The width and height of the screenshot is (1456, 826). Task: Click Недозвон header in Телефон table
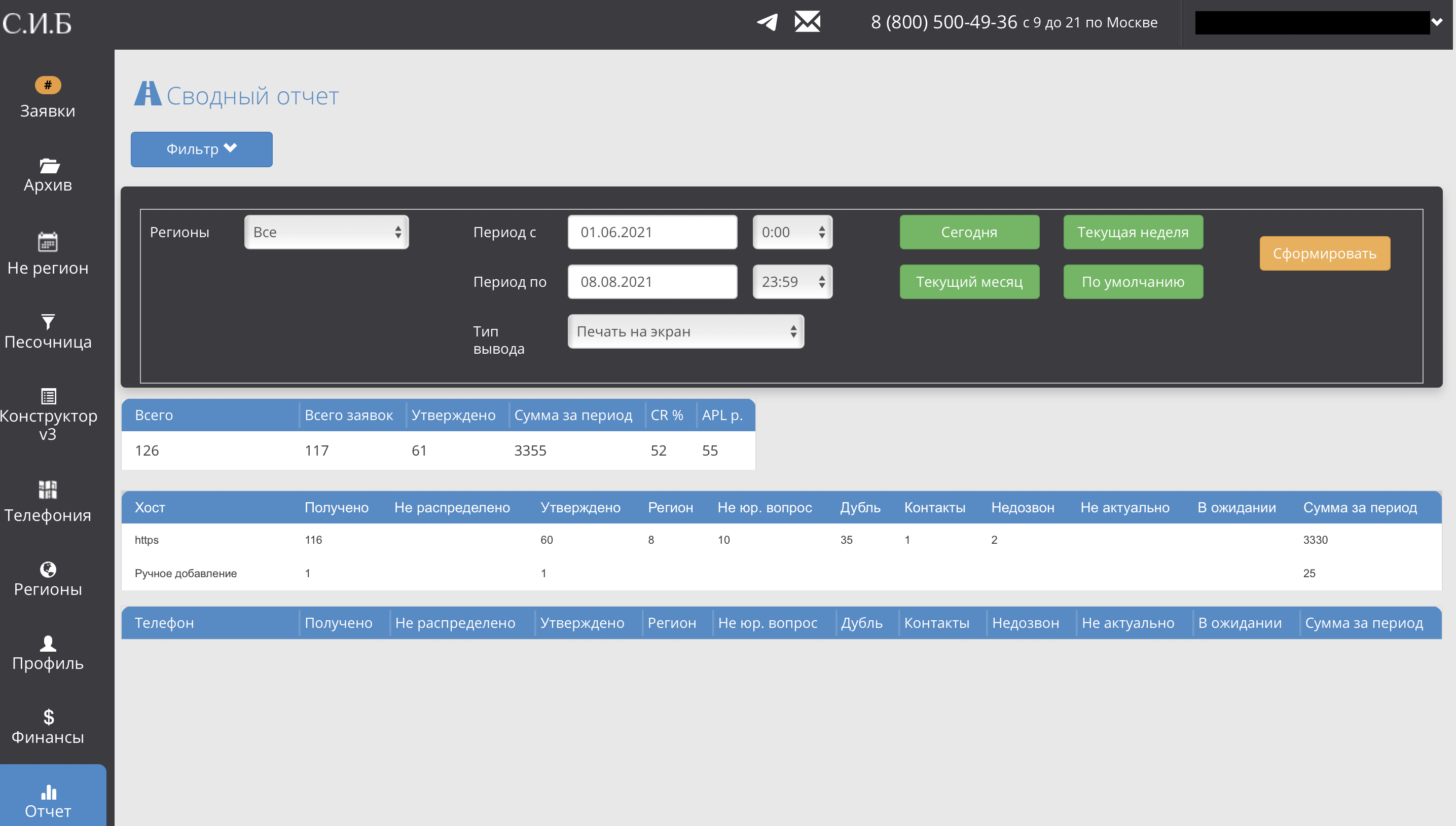(1025, 623)
